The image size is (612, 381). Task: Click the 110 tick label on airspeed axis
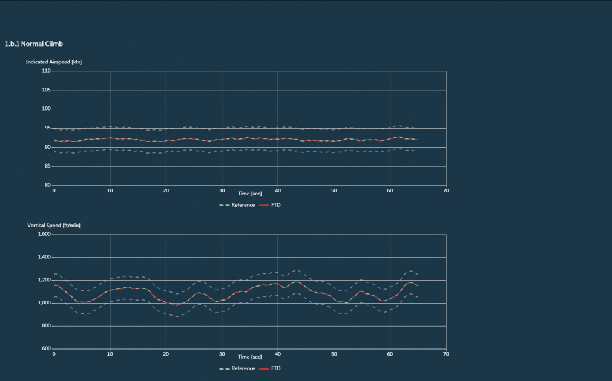[x=46, y=71]
